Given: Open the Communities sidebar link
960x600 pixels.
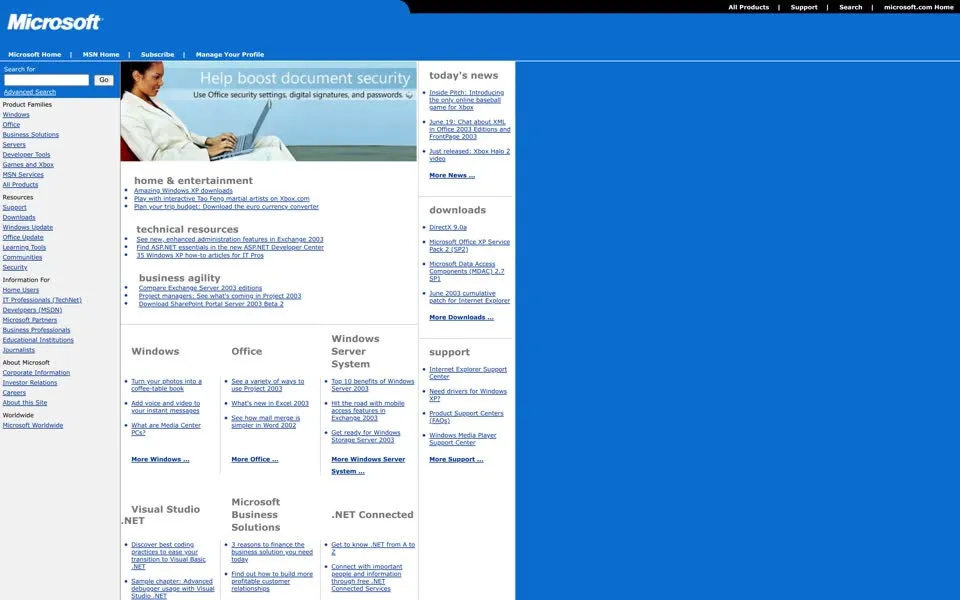Looking at the screenshot, I should (x=22, y=257).
